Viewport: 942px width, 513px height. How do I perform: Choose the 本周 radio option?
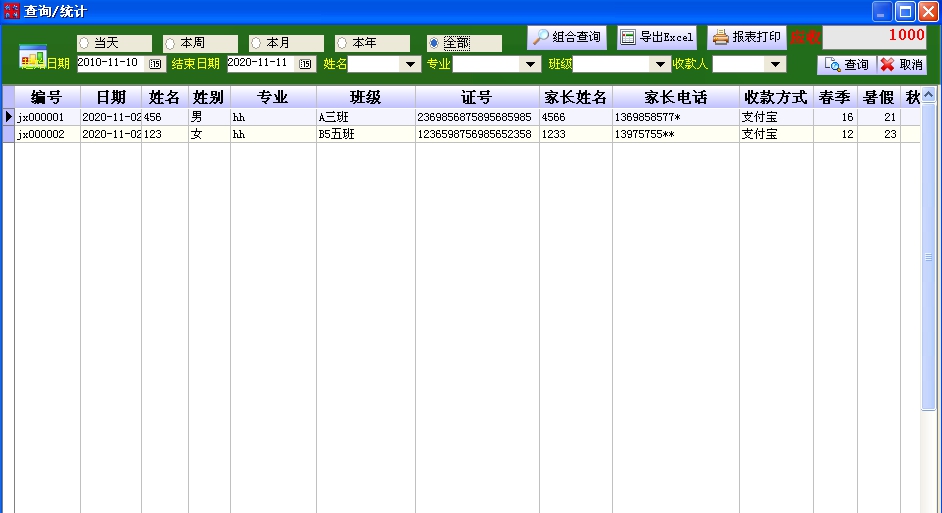[x=170, y=44]
